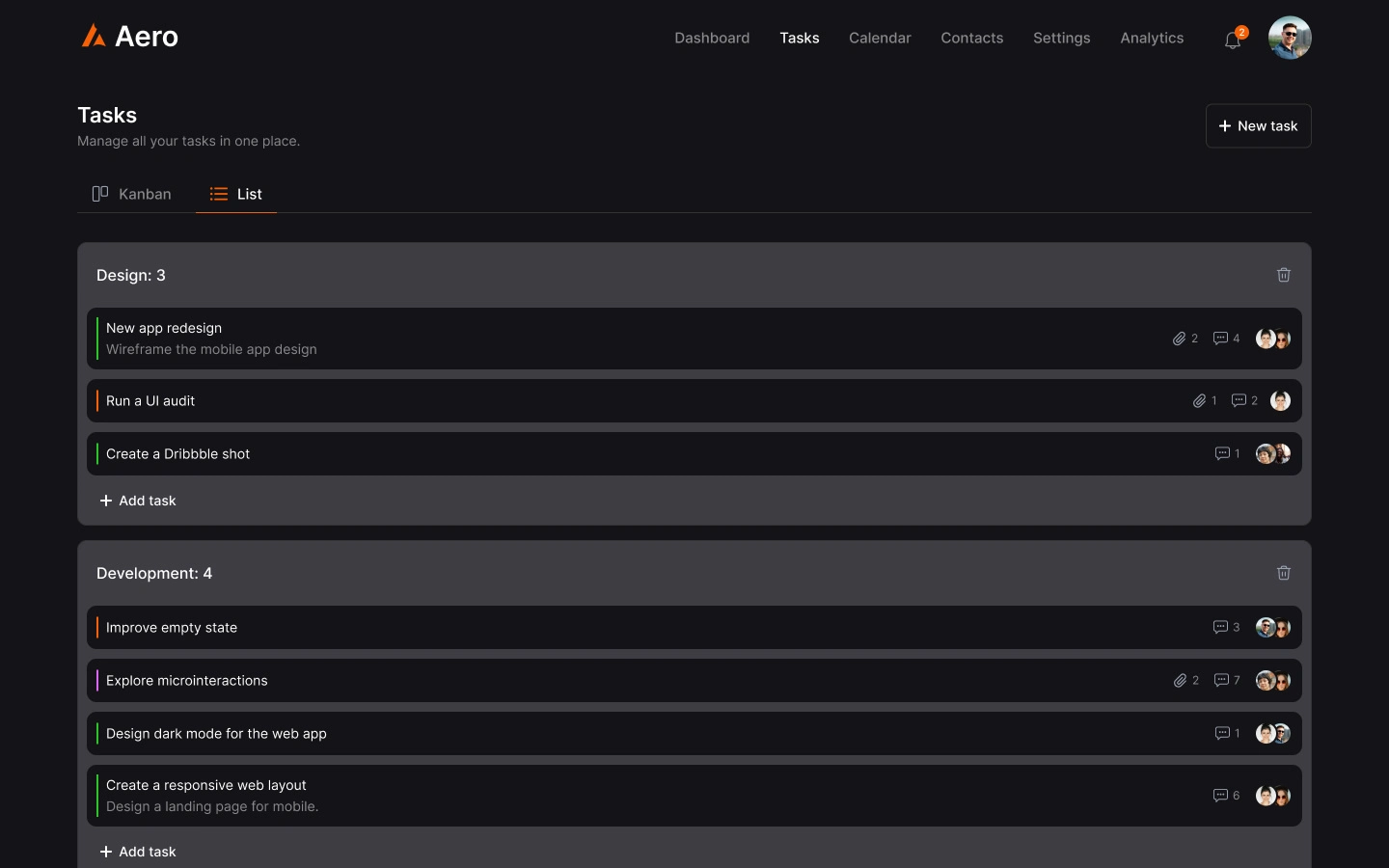Click the Aero flame logo
This screenshot has width=1389, height=868.
click(94, 36)
